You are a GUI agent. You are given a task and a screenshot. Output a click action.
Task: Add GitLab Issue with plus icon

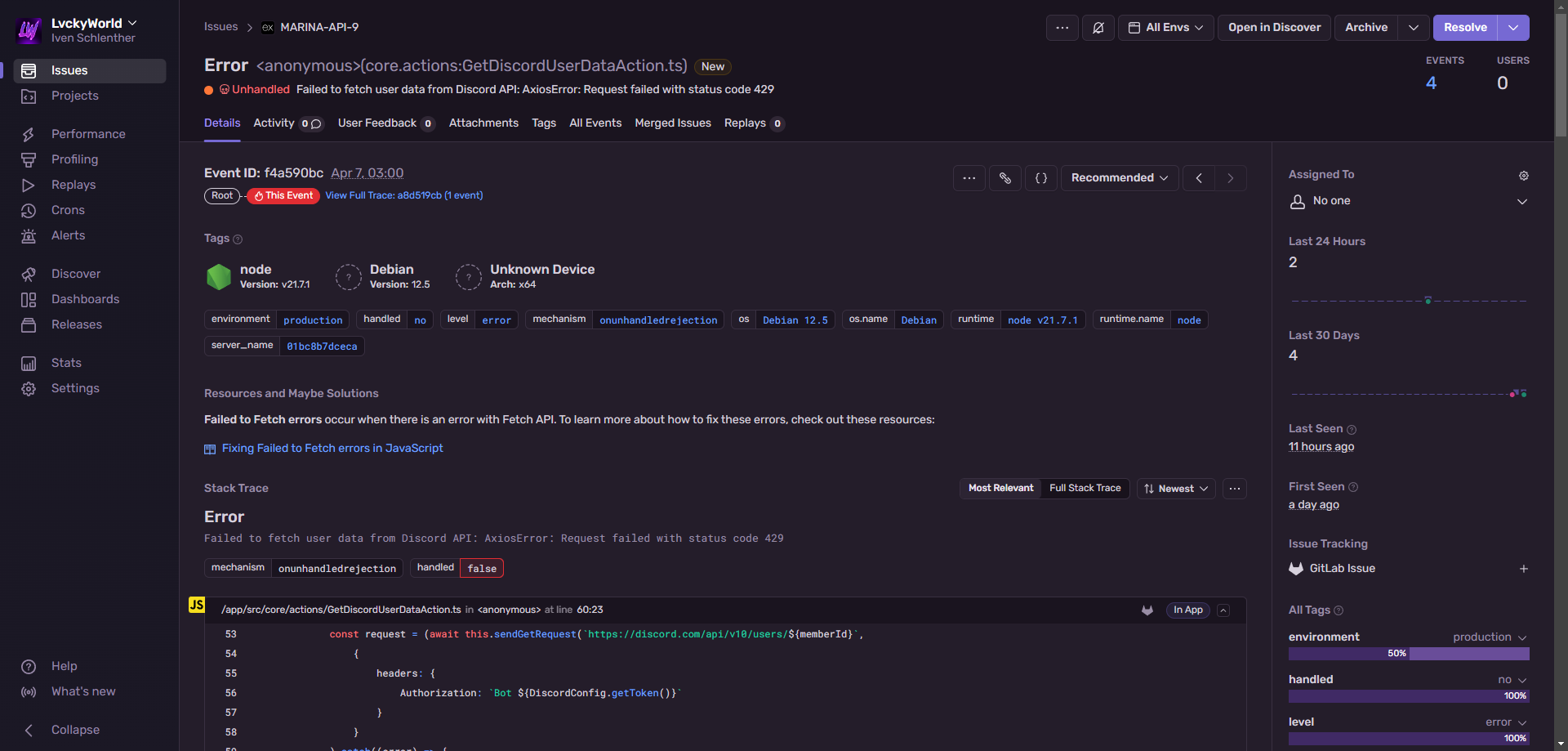(1523, 569)
